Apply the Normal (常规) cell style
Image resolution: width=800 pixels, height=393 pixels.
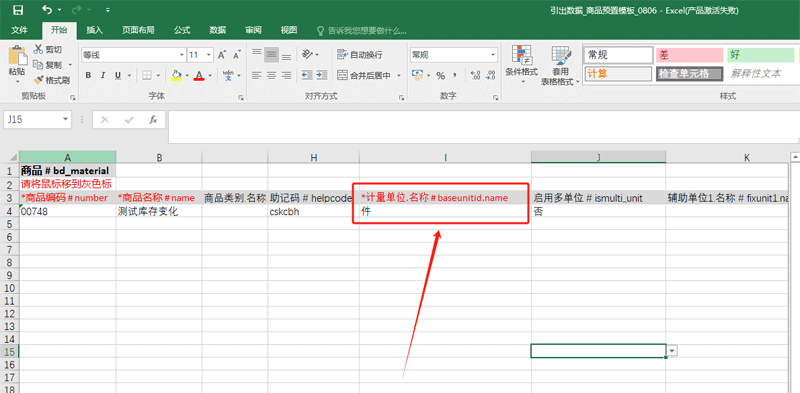click(x=618, y=55)
